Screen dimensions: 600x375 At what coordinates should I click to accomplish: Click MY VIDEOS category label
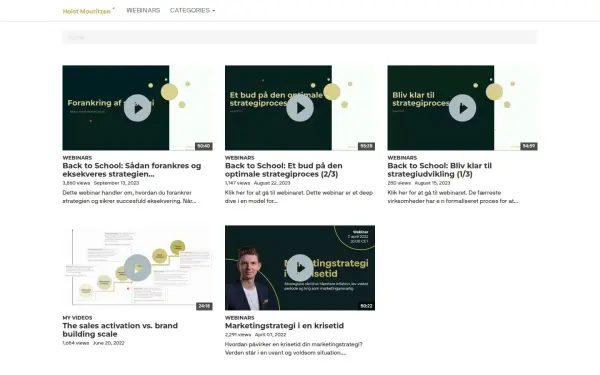[x=77, y=318]
